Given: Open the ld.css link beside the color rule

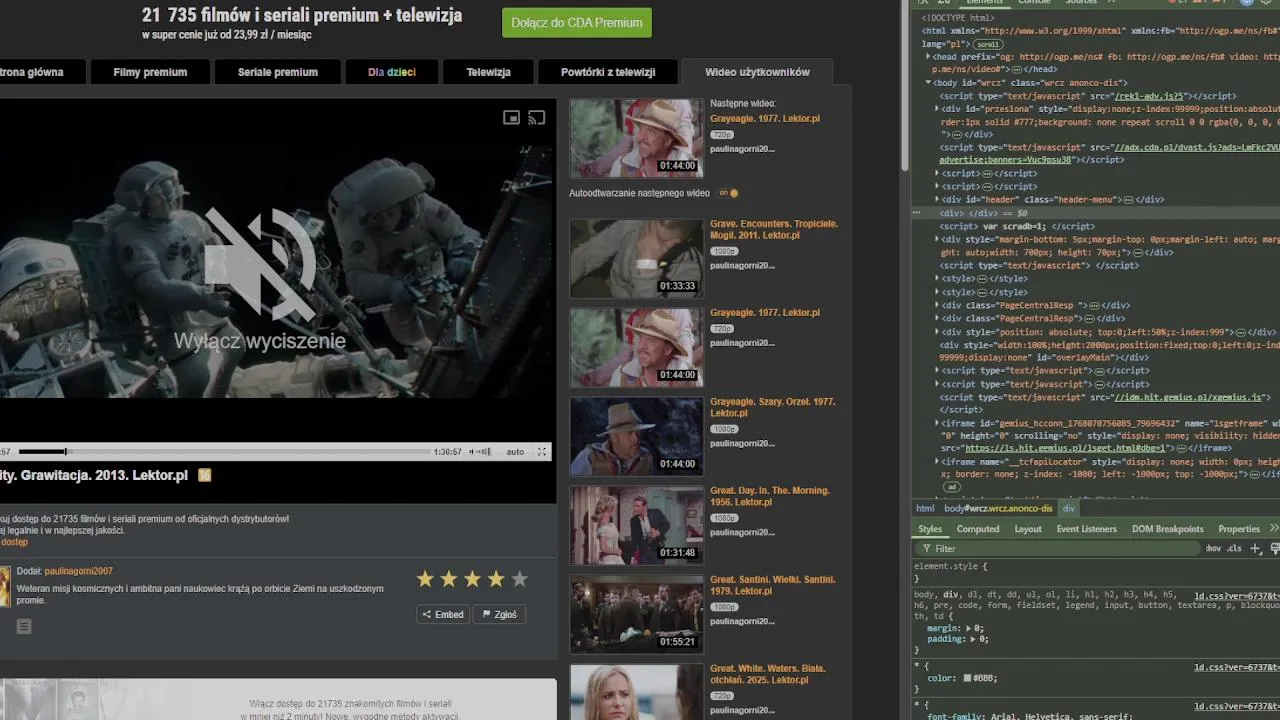Looking at the screenshot, I should (1236, 667).
